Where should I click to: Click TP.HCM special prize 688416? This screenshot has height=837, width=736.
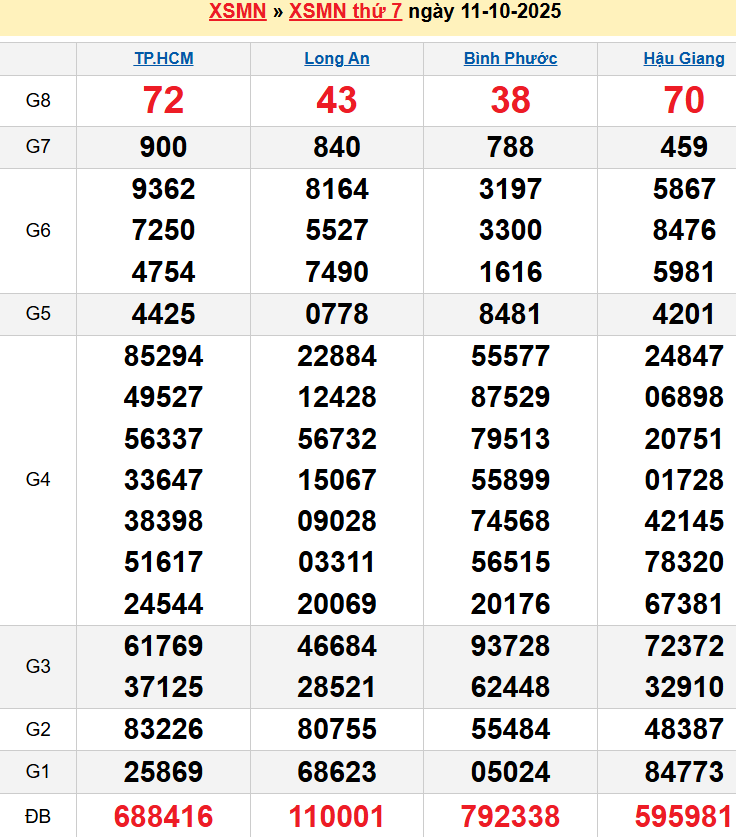tap(164, 816)
